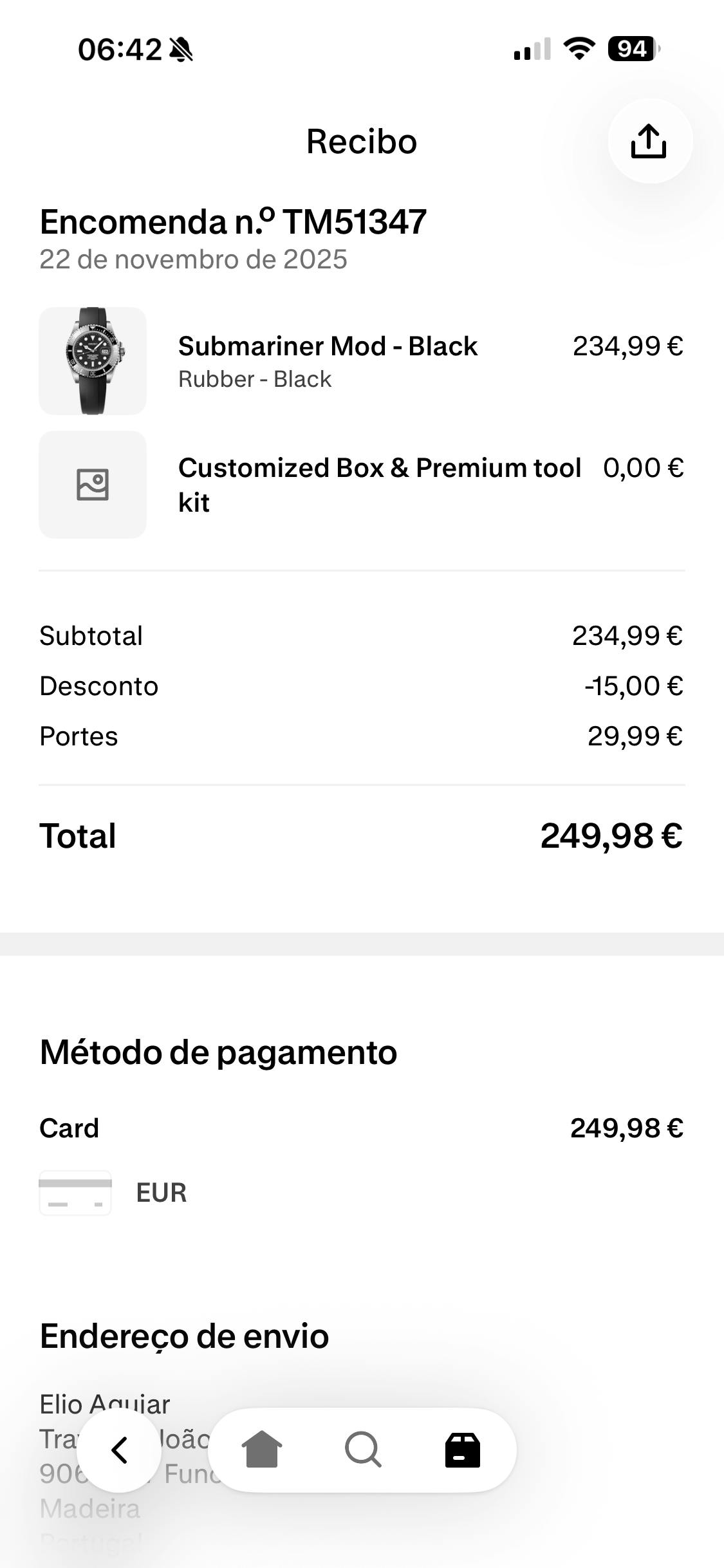Tap the silent mode bell icon
Viewport: 724px width, 1568px height.
(181, 50)
